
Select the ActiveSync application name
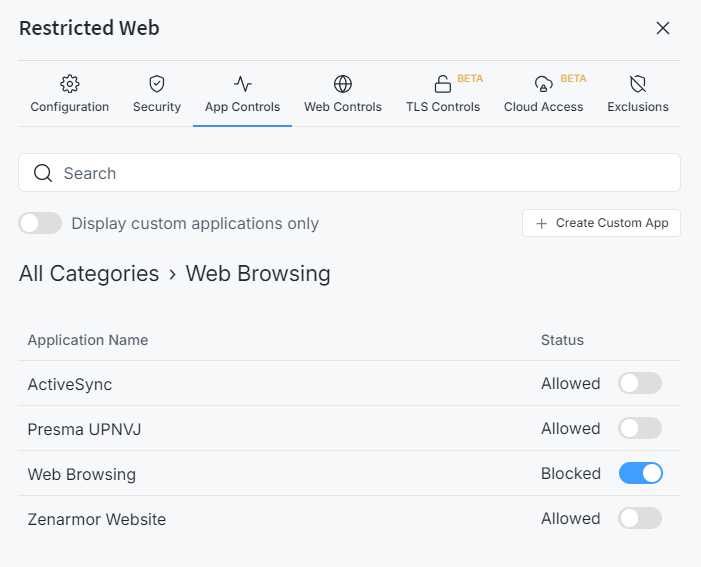tap(70, 385)
